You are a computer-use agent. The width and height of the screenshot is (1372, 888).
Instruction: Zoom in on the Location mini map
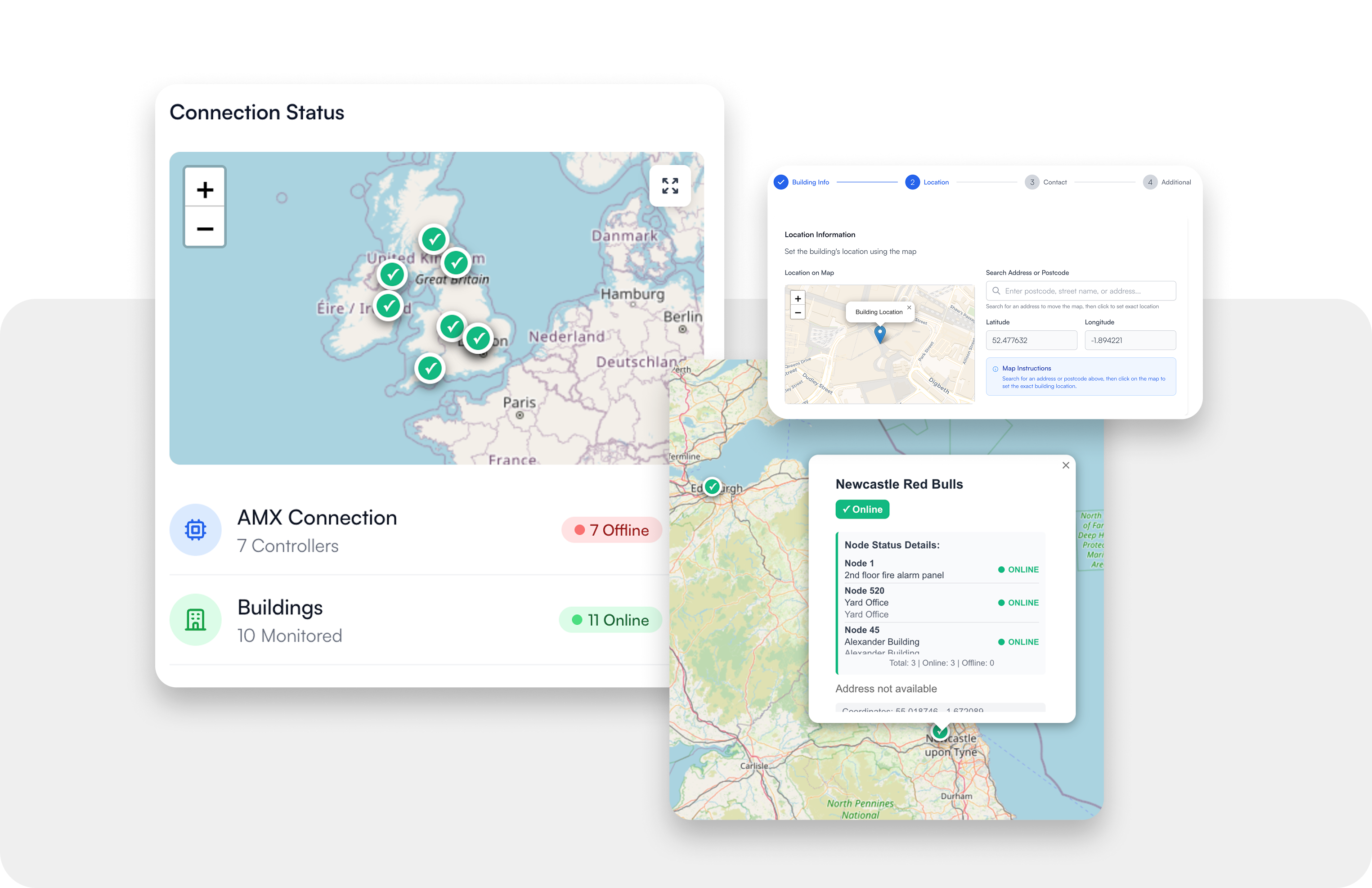click(x=798, y=298)
